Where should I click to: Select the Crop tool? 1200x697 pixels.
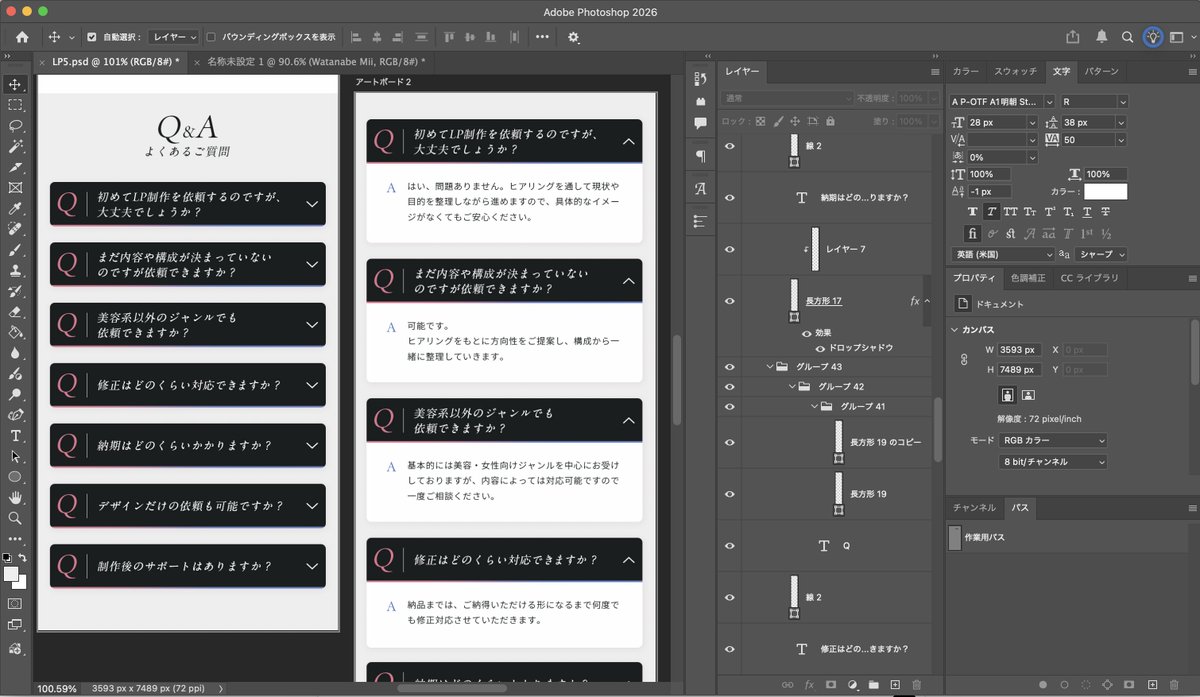click(x=15, y=167)
